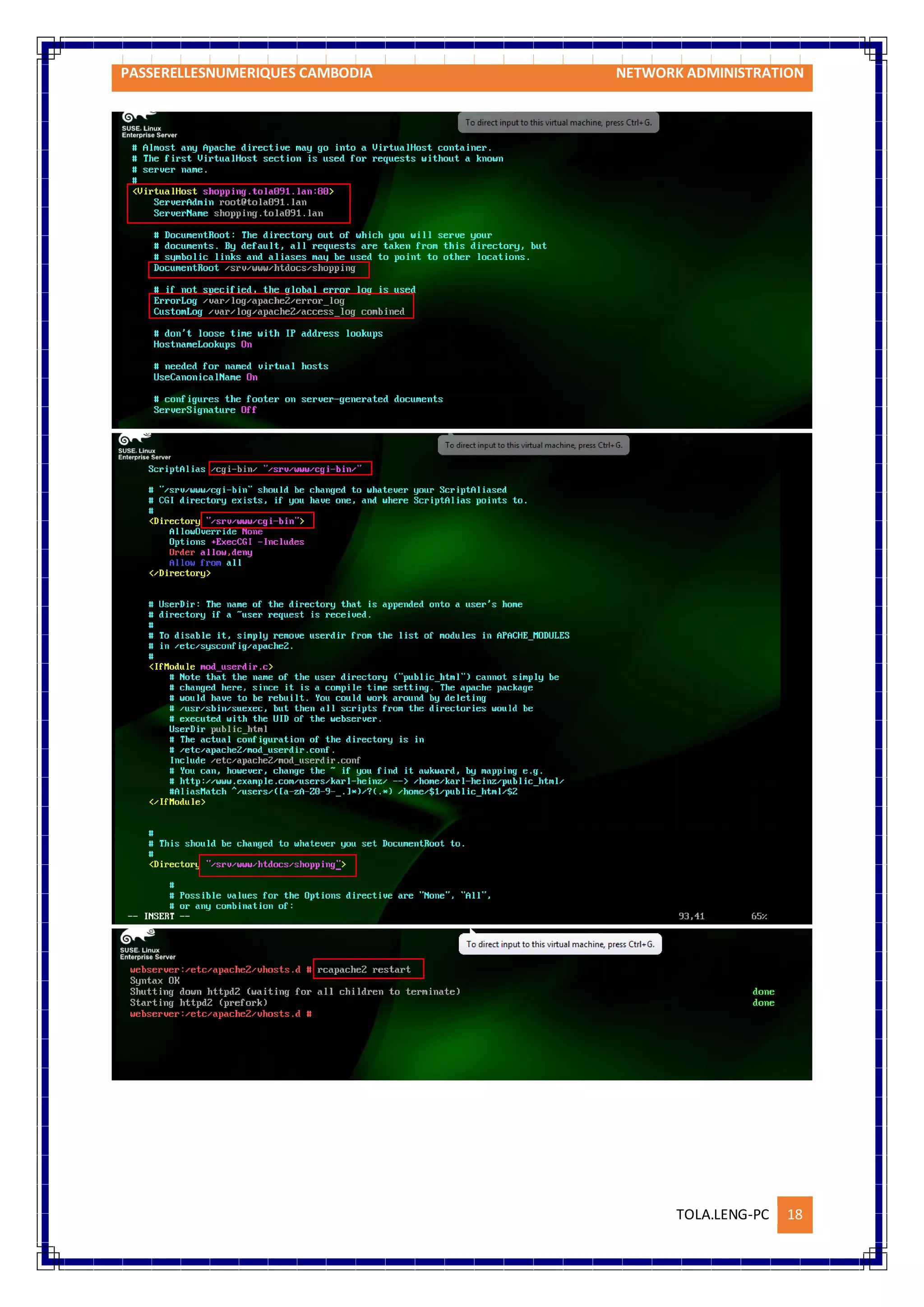Click the HostnameLookups On setting

pyautogui.click(x=203, y=344)
